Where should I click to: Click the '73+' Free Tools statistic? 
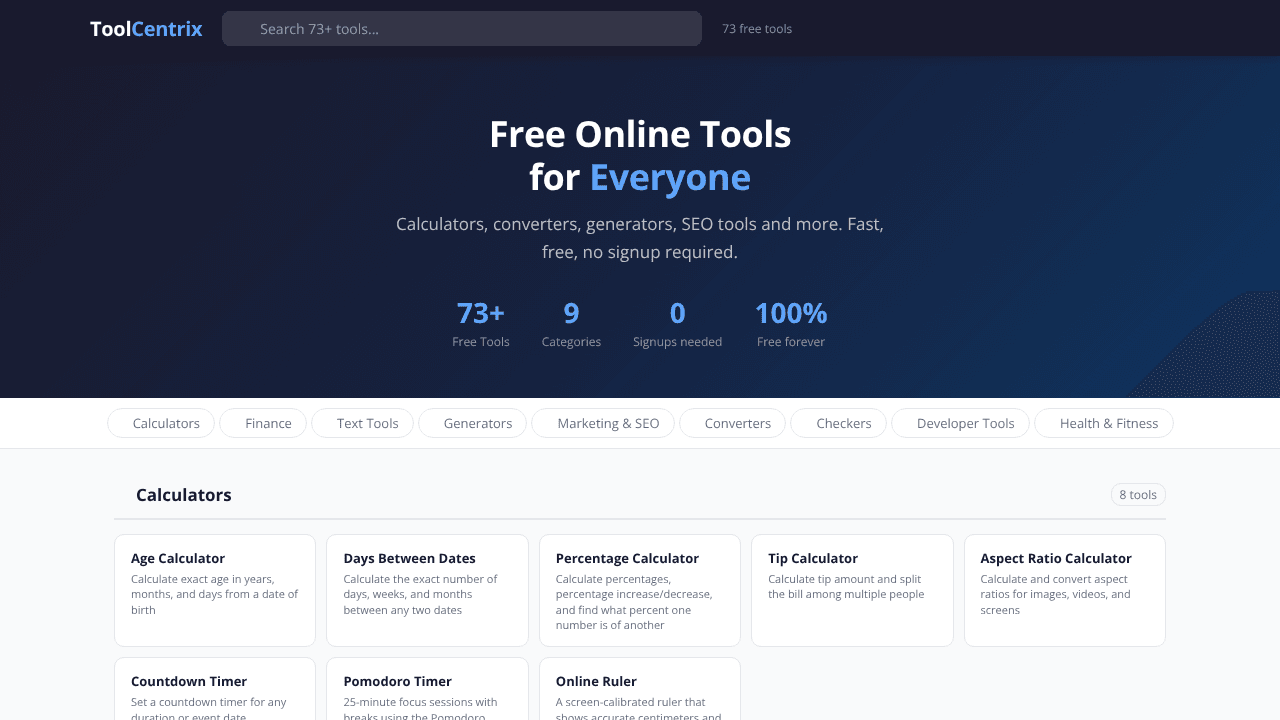tap(481, 324)
